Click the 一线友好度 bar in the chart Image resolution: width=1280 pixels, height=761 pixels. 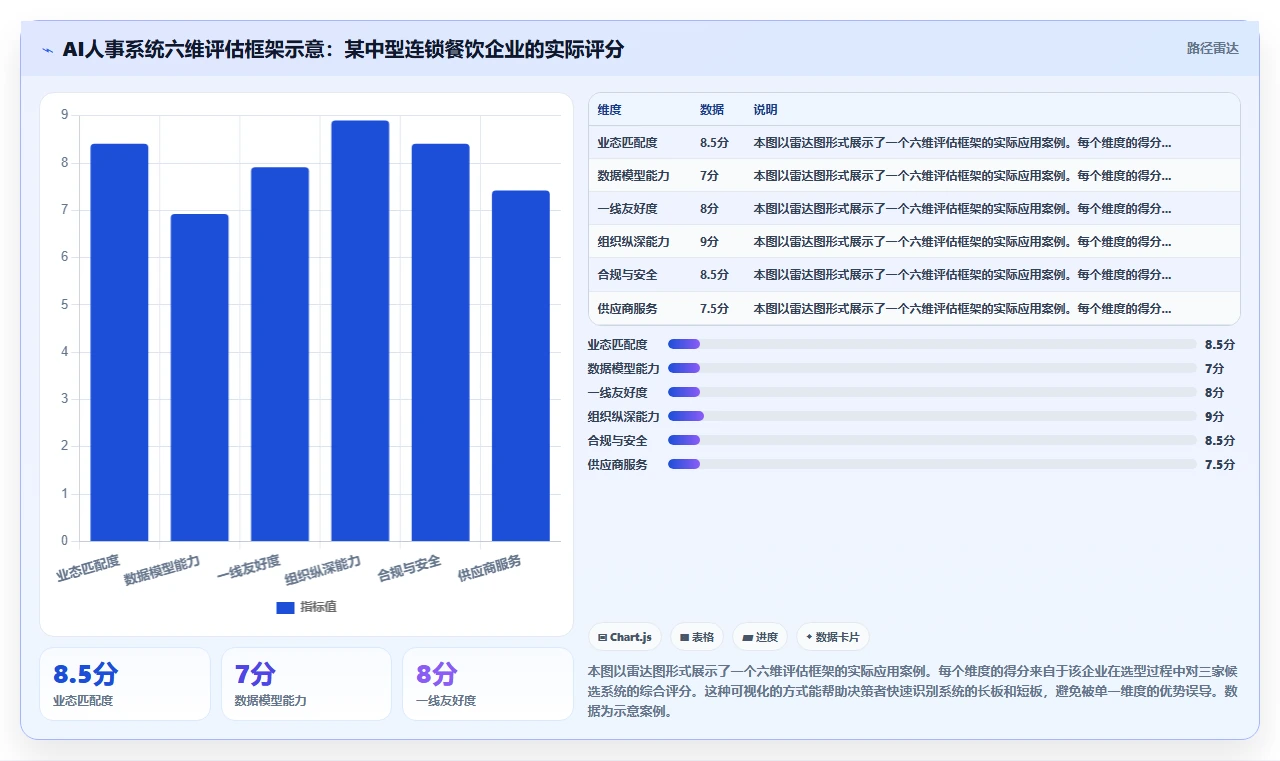[x=280, y=354]
